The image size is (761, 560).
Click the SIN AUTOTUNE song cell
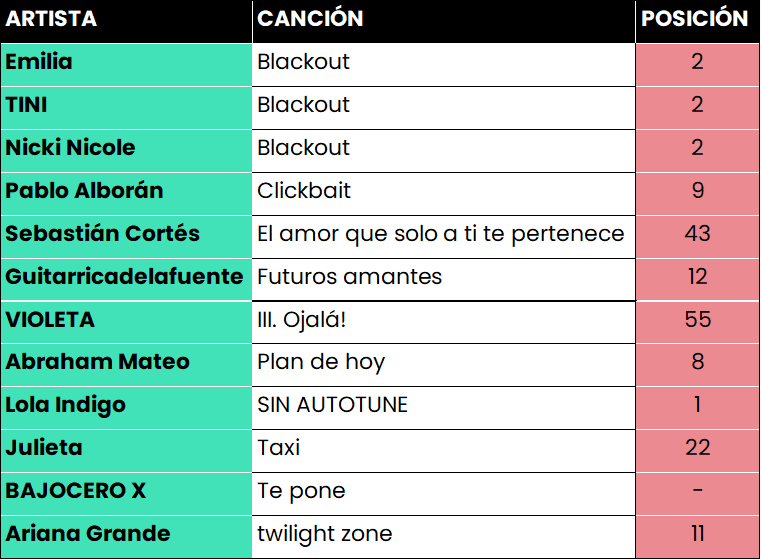[444, 408]
